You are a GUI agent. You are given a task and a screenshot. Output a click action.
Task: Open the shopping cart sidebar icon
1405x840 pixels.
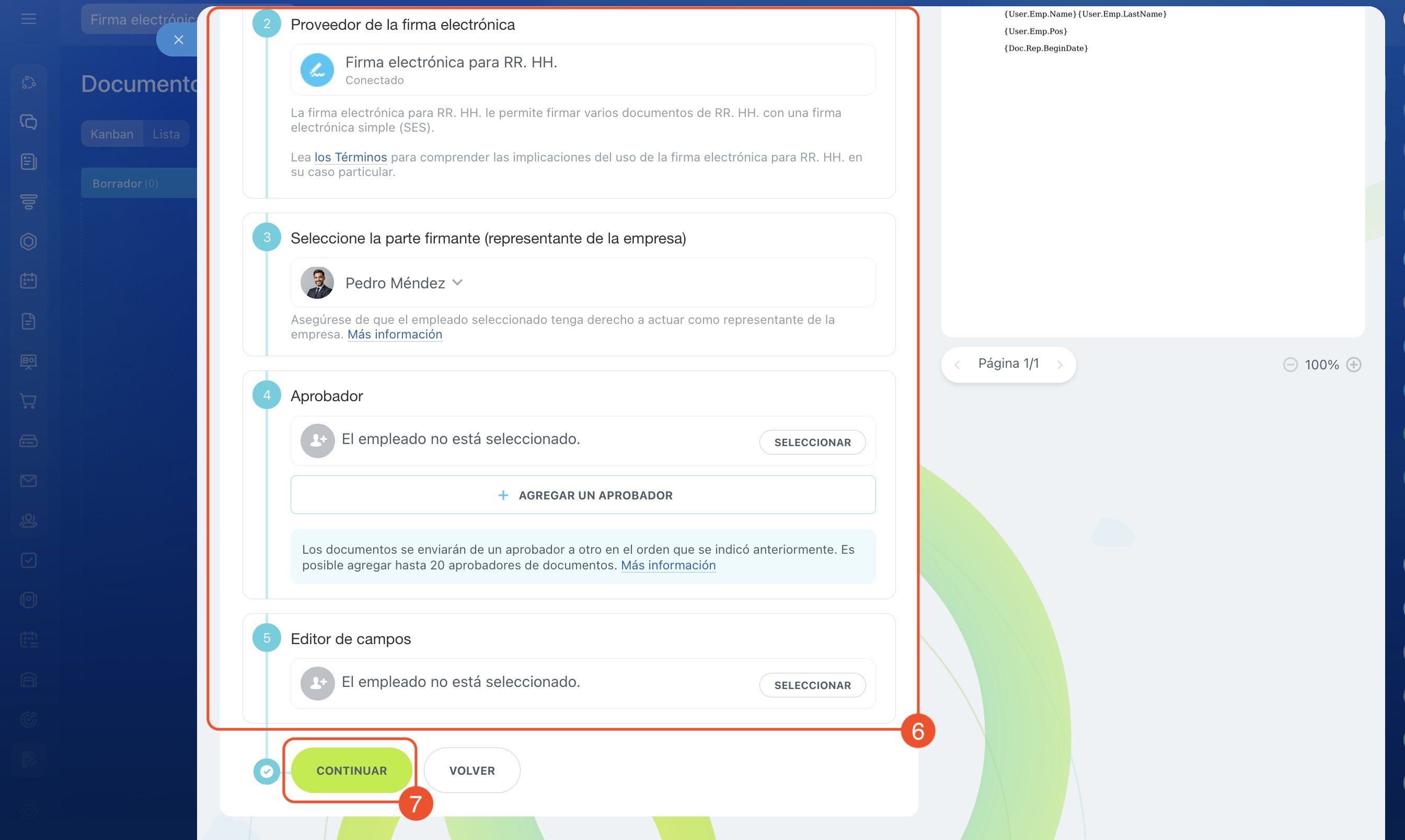(x=28, y=401)
